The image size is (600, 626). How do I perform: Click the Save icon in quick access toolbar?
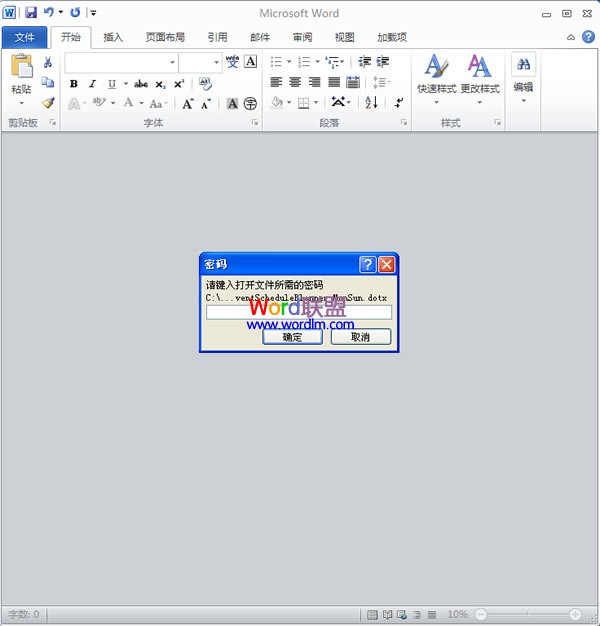(x=30, y=13)
